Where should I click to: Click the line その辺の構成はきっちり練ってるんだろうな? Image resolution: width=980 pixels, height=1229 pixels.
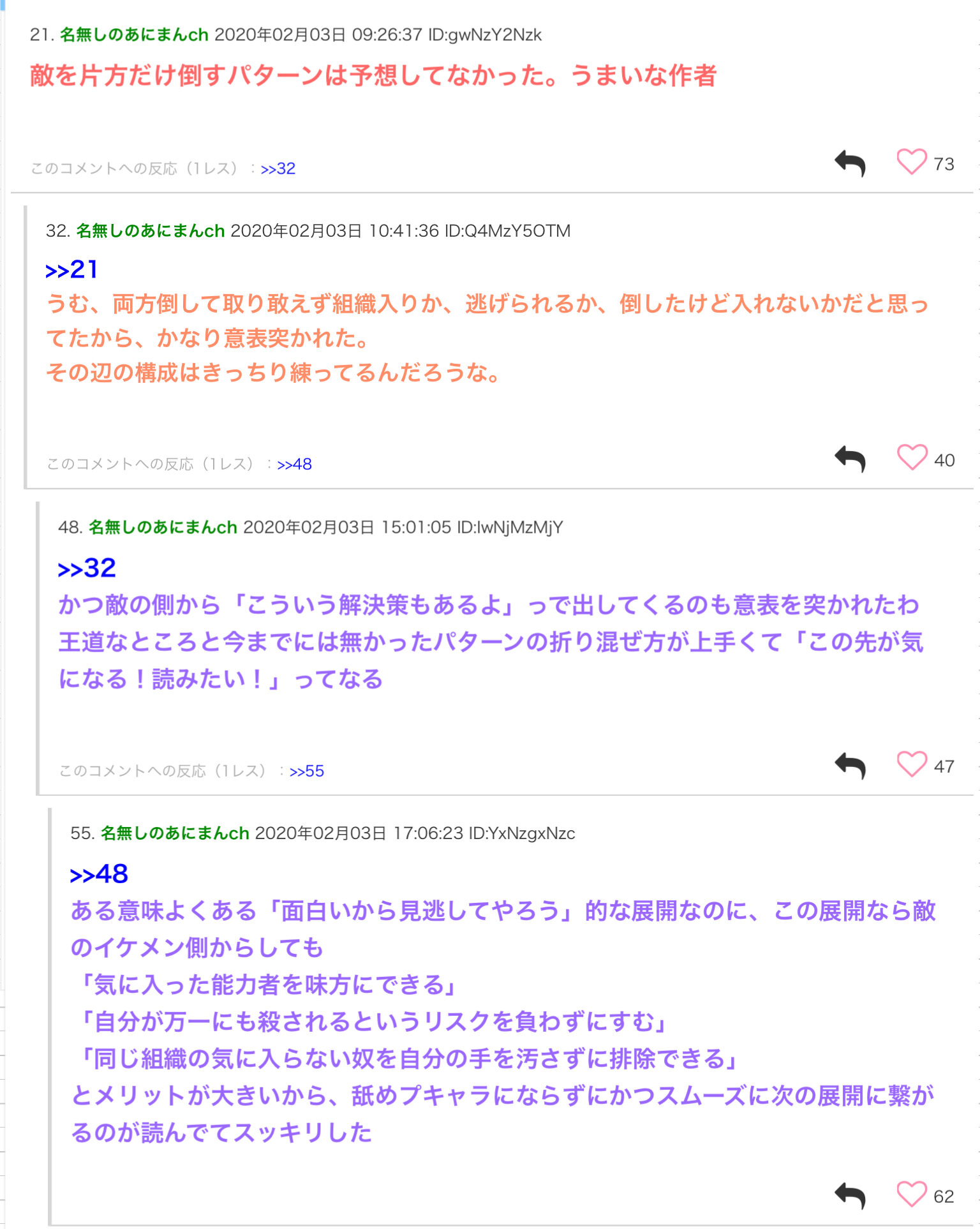click(x=274, y=372)
